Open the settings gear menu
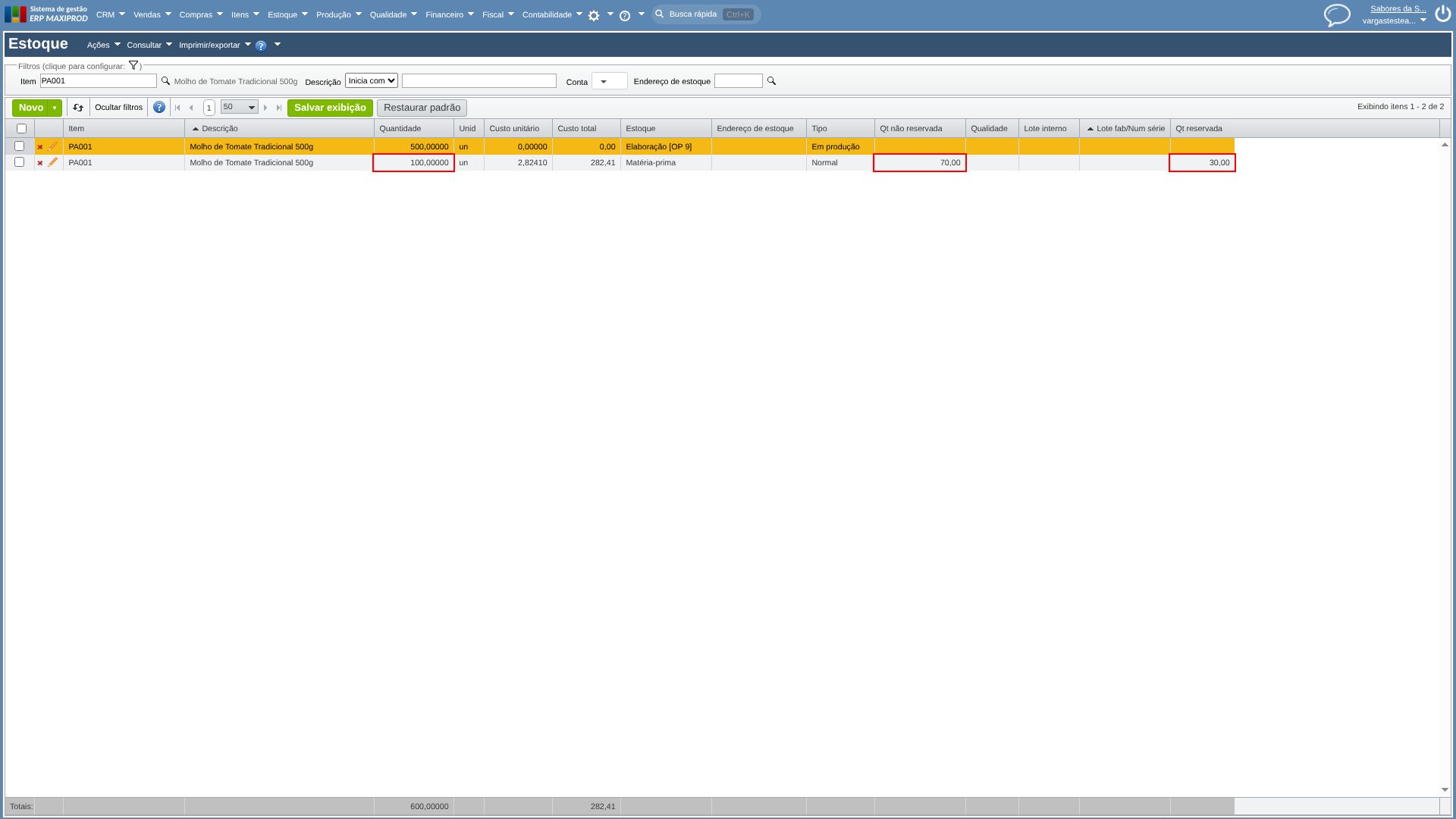The width and height of the screenshot is (1456, 819). pyautogui.click(x=594, y=15)
